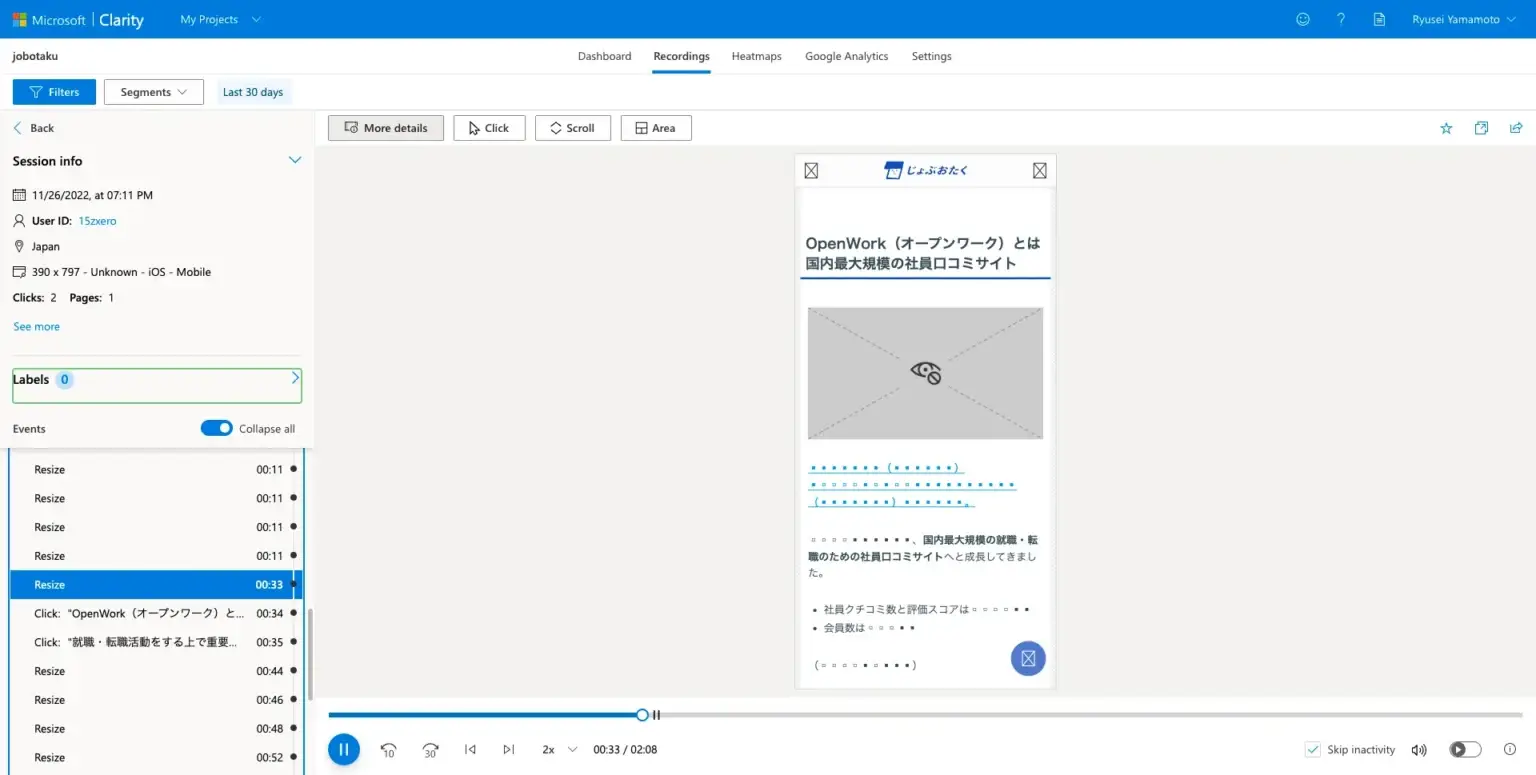
Task: Open User ID 15zxero link
Action: [x=97, y=221]
